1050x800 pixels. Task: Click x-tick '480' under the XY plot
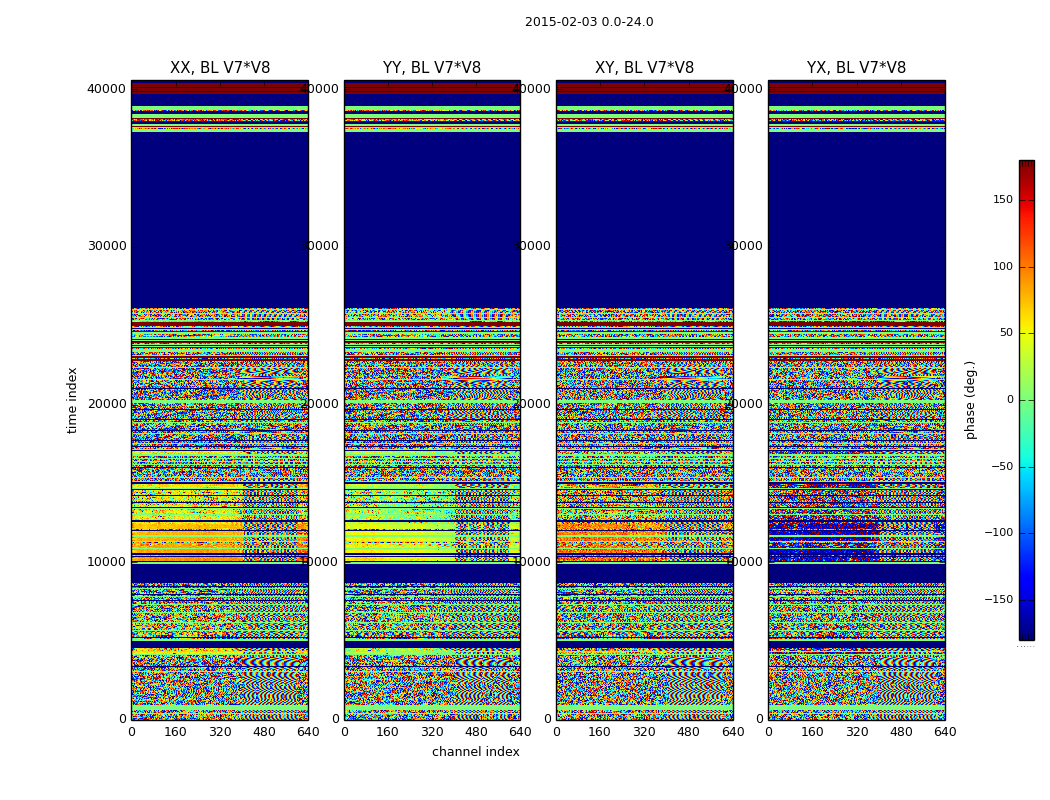pyautogui.click(x=688, y=732)
